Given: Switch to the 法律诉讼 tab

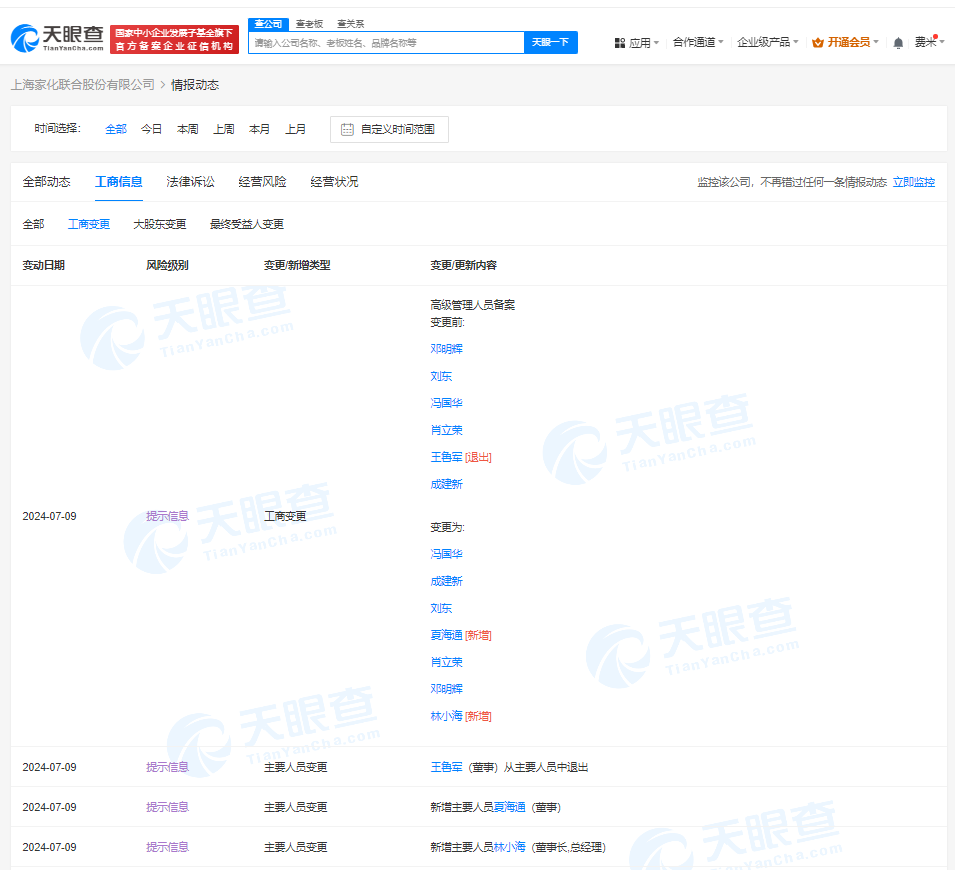Looking at the screenshot, I should point(190,182).
